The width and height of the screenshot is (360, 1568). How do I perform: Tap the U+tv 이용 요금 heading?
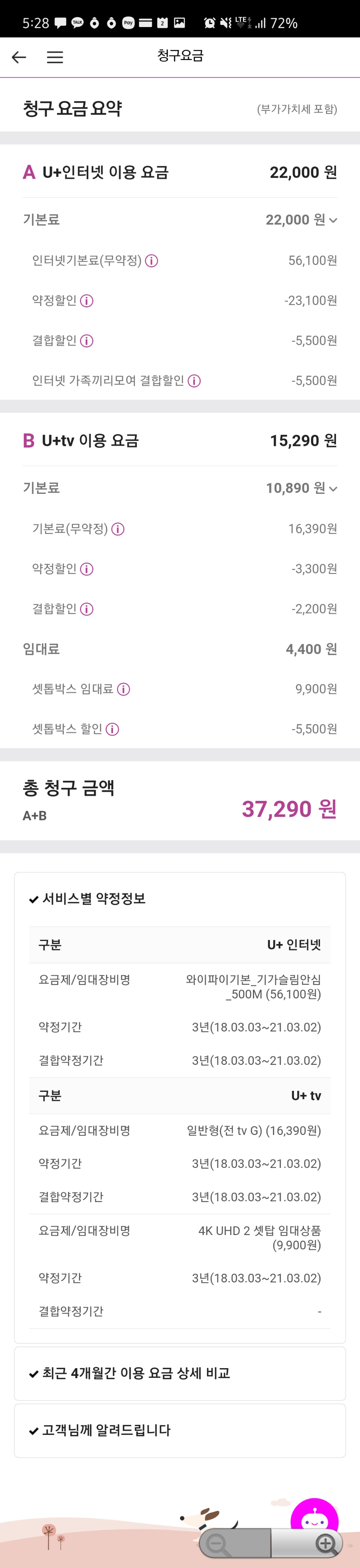tap(90, 441)
